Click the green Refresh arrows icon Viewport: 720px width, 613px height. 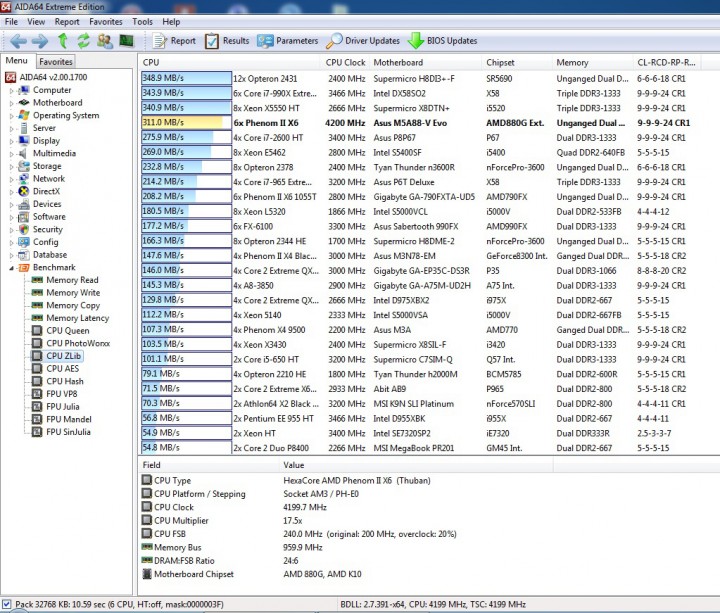coord(84,41)
